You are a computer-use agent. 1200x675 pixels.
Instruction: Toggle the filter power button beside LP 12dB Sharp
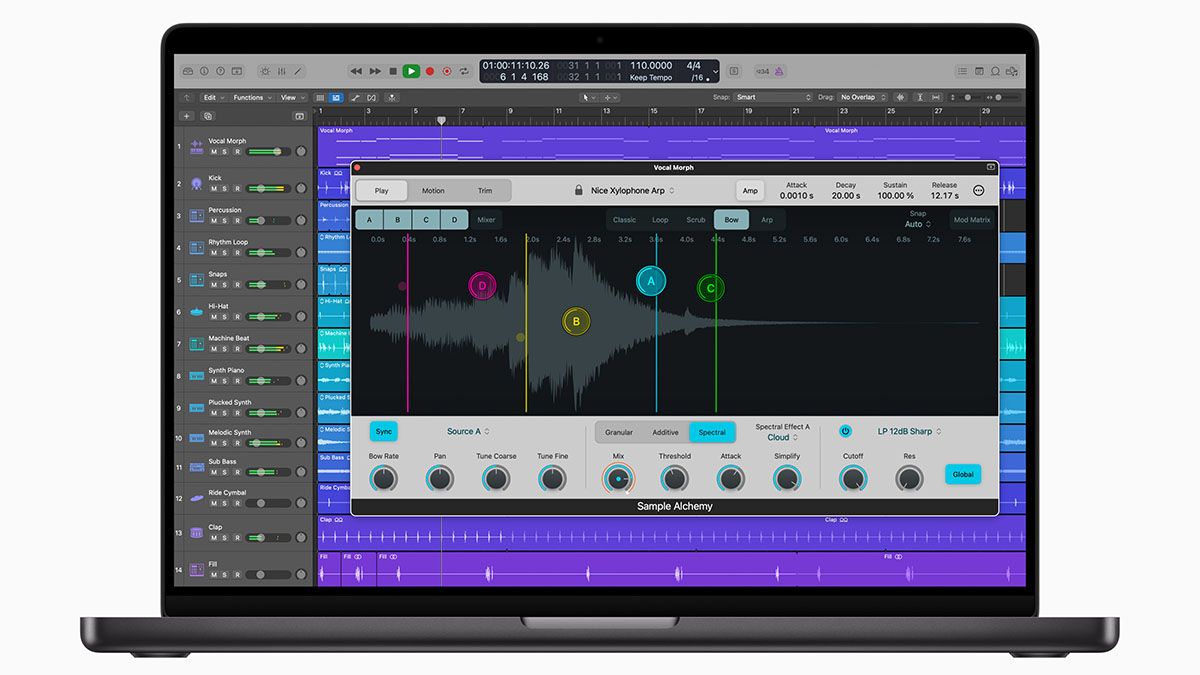845,431
